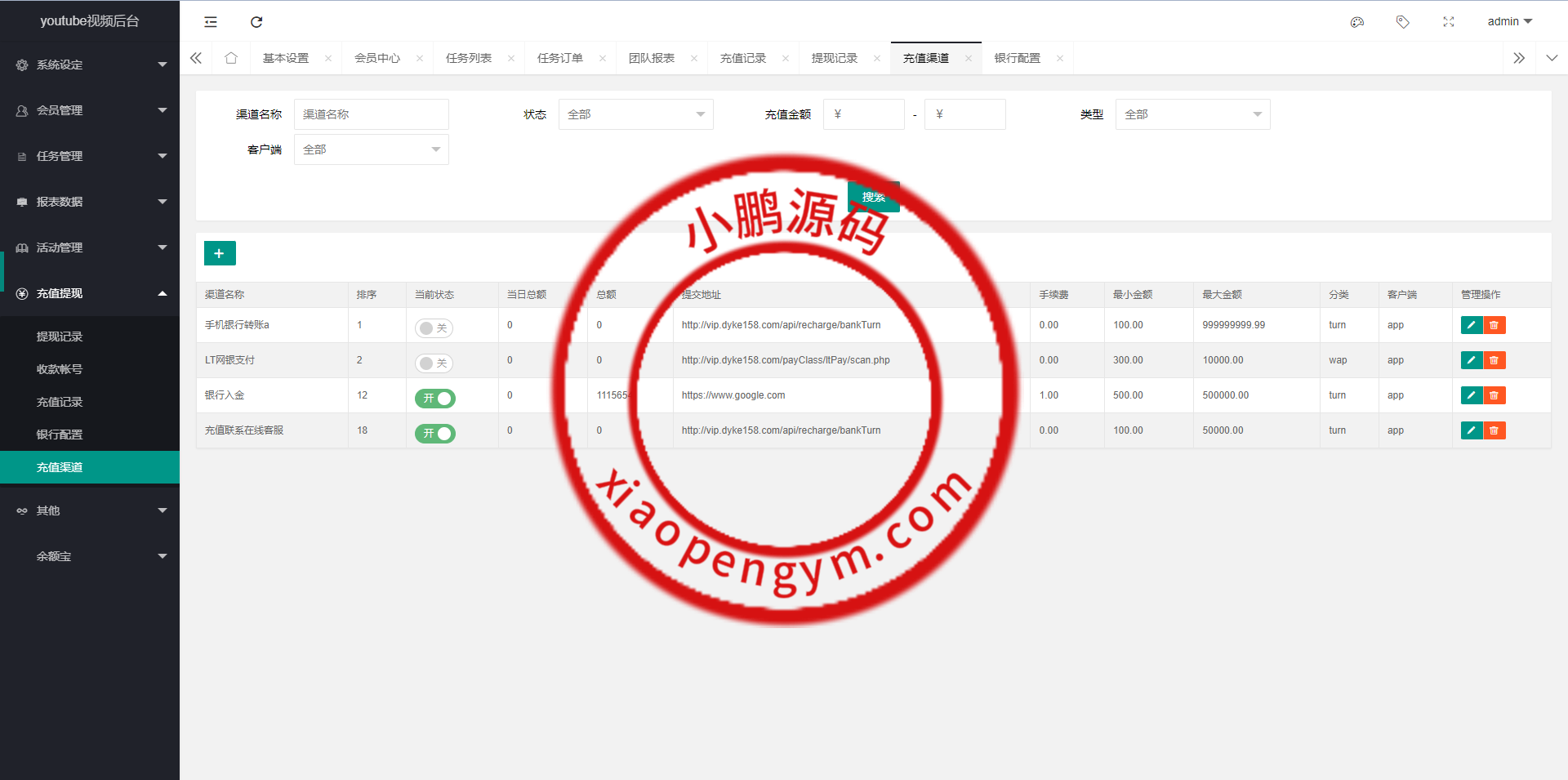Viewport: 1568px width, 780px height.
Task: Close the 银行配置 tab
Action: [1060, 58]
